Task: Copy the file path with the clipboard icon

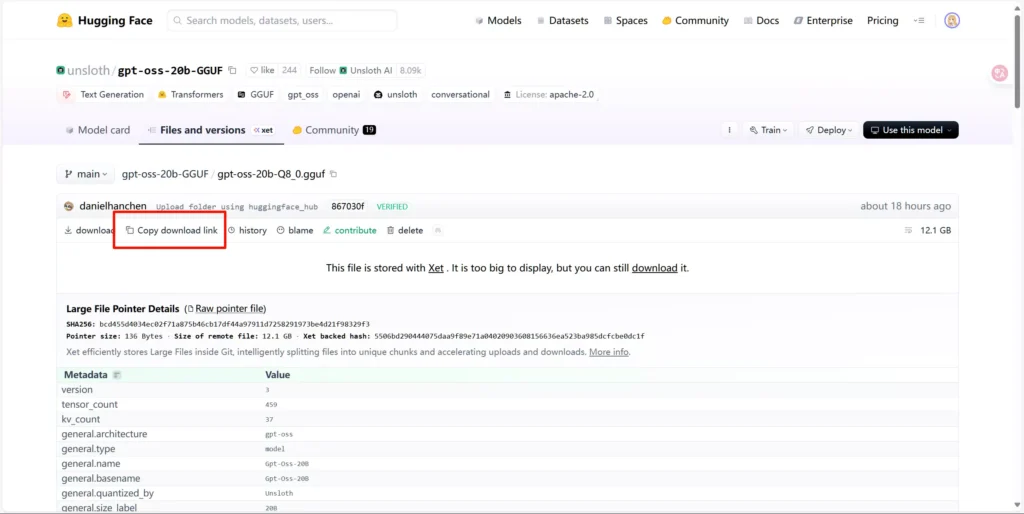Action: [334, 174]
